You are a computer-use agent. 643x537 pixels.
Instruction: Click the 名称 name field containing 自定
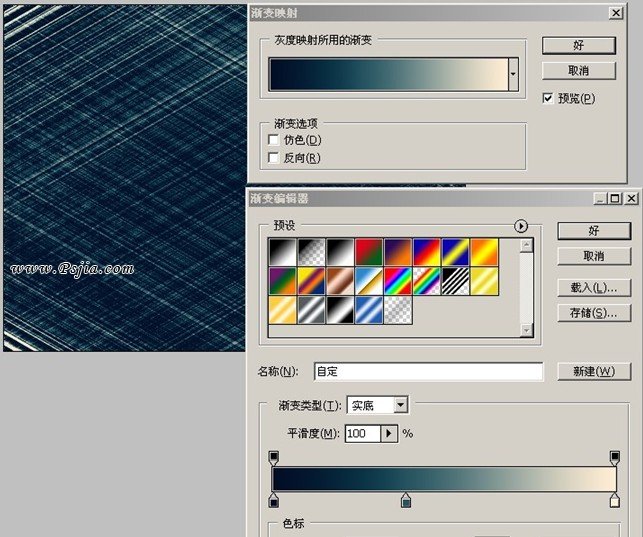point(429,372)
